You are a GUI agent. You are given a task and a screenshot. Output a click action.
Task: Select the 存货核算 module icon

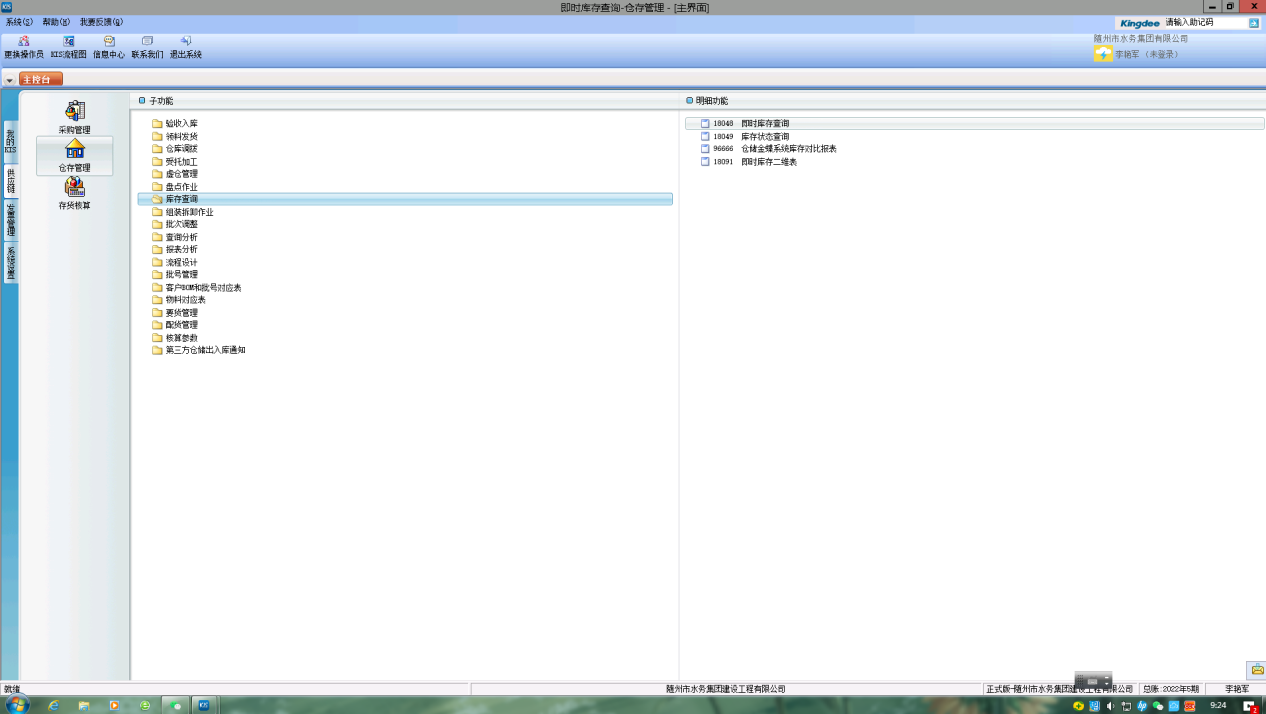(75, 187)
